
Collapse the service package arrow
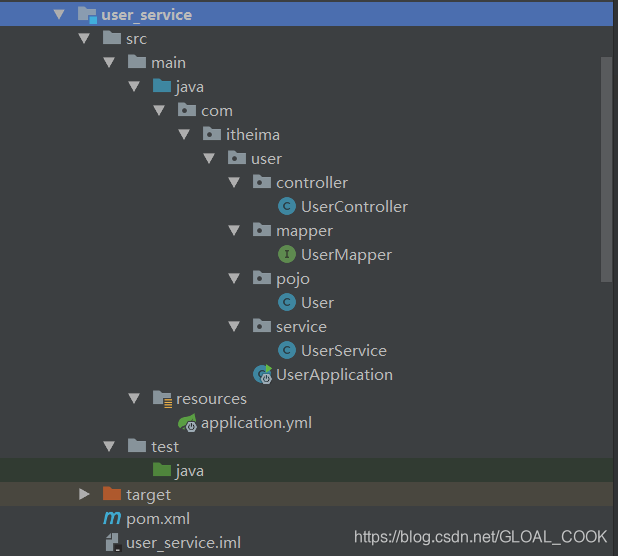(234, 327)
